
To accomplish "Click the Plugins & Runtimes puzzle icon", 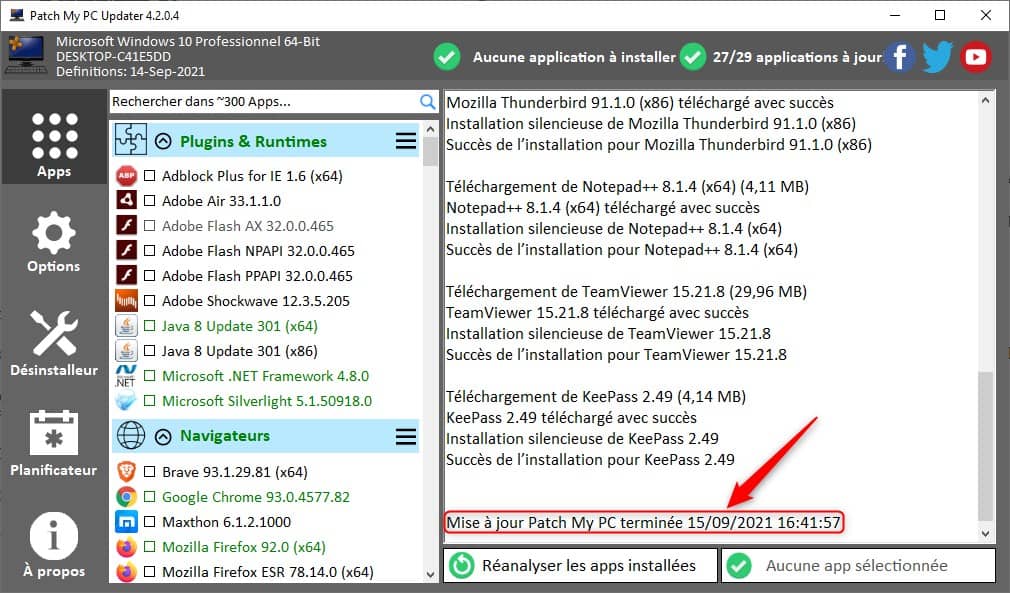I will 131,140.
